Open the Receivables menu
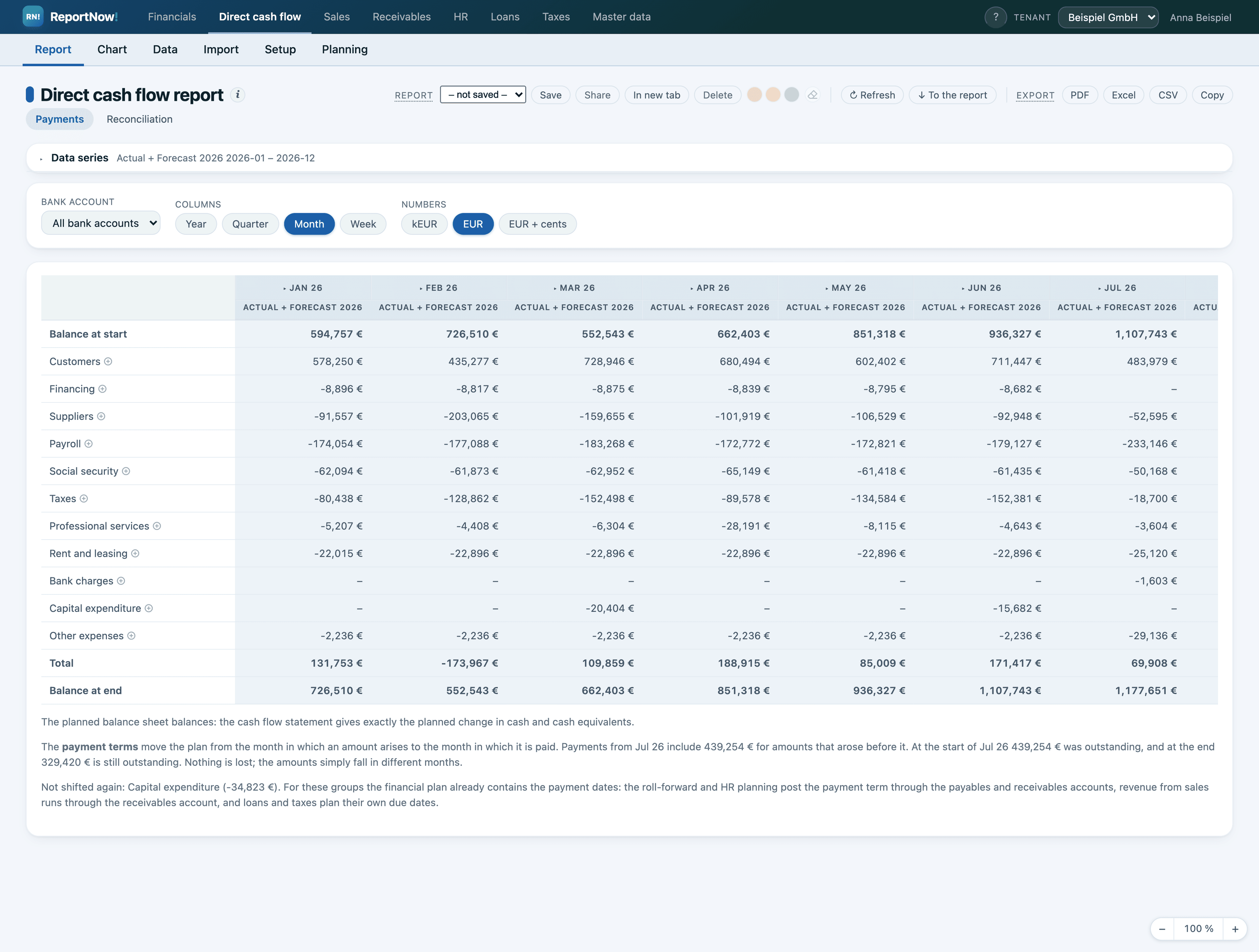 (x=401, y=16)
